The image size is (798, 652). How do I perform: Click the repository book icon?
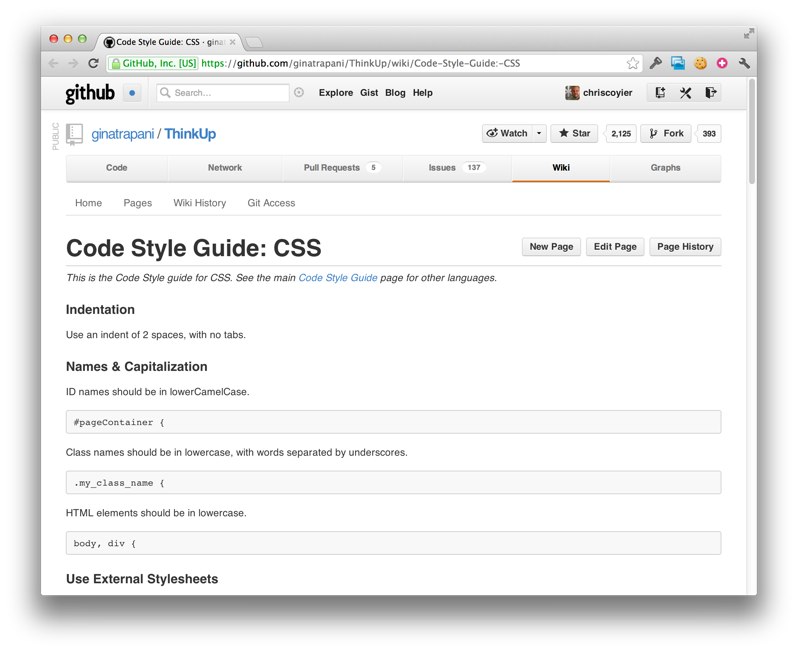(74, 135)
